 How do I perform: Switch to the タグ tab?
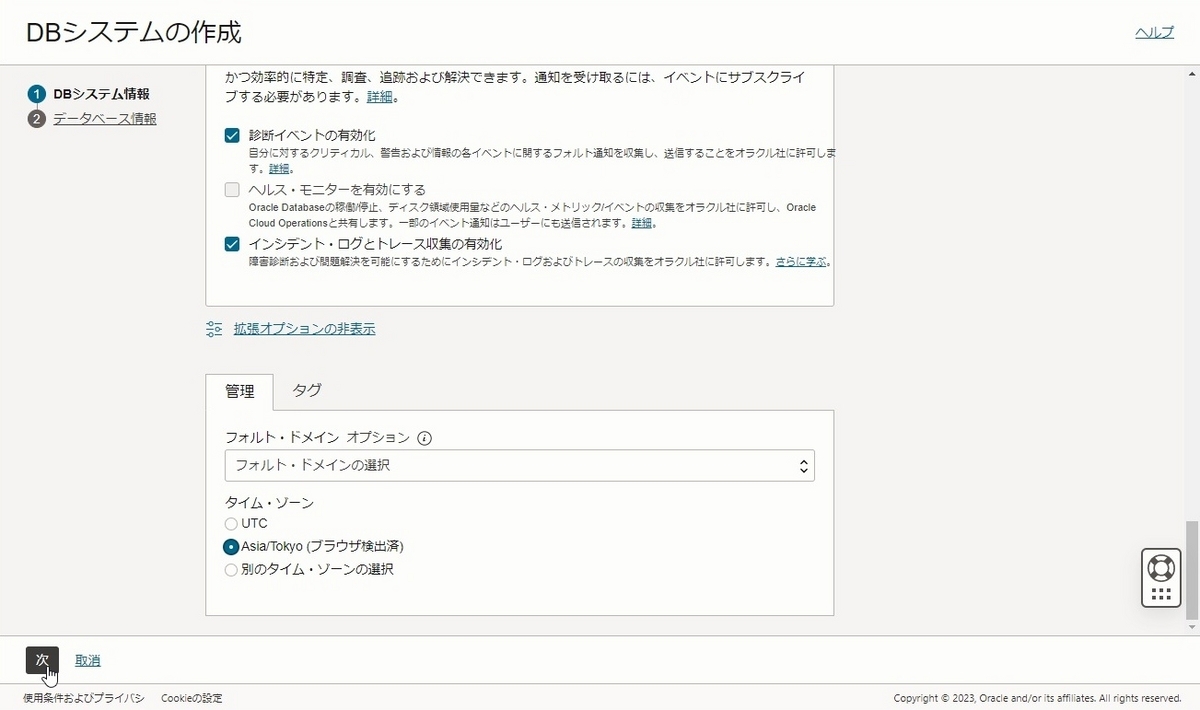point(306,391)
